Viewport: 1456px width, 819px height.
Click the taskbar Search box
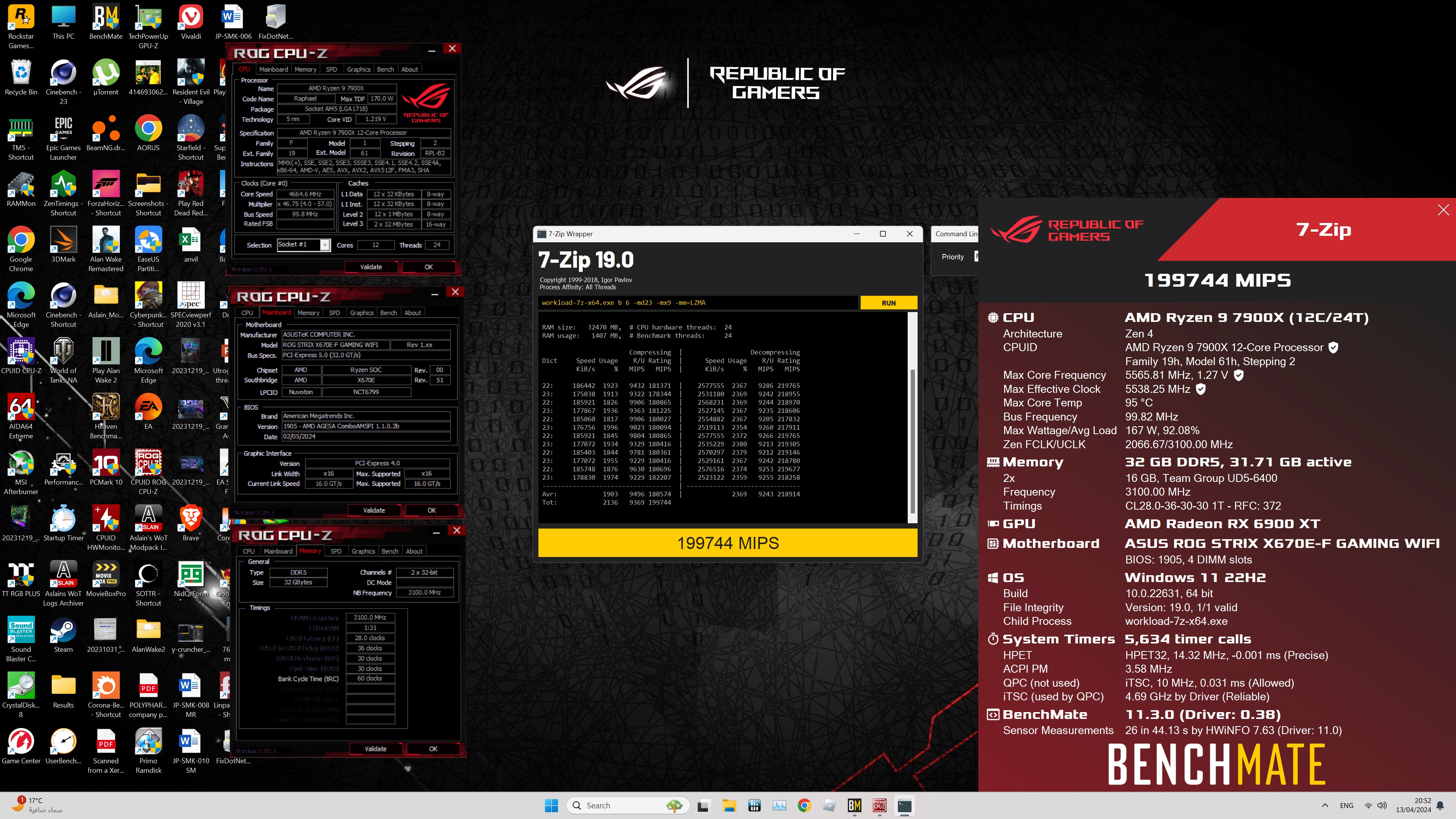[x=628, y=805]
